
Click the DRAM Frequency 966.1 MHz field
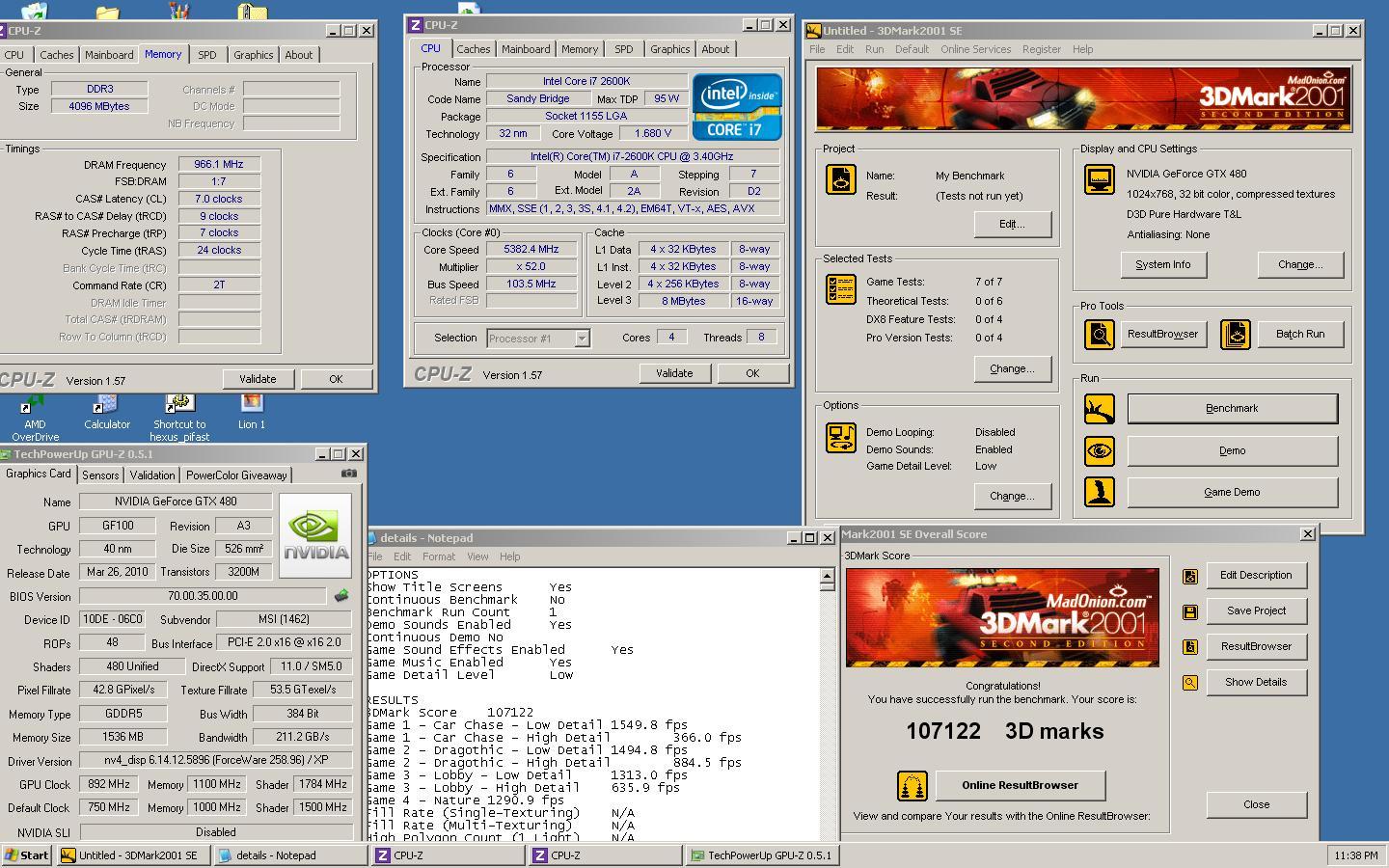pos(219,165)
